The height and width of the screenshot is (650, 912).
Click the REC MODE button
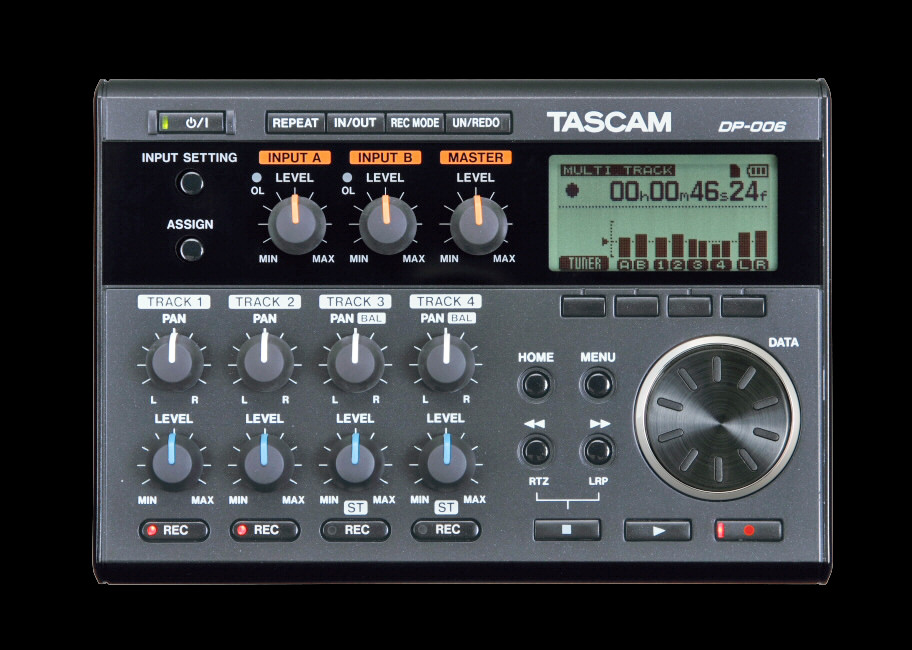click(415, 123)
